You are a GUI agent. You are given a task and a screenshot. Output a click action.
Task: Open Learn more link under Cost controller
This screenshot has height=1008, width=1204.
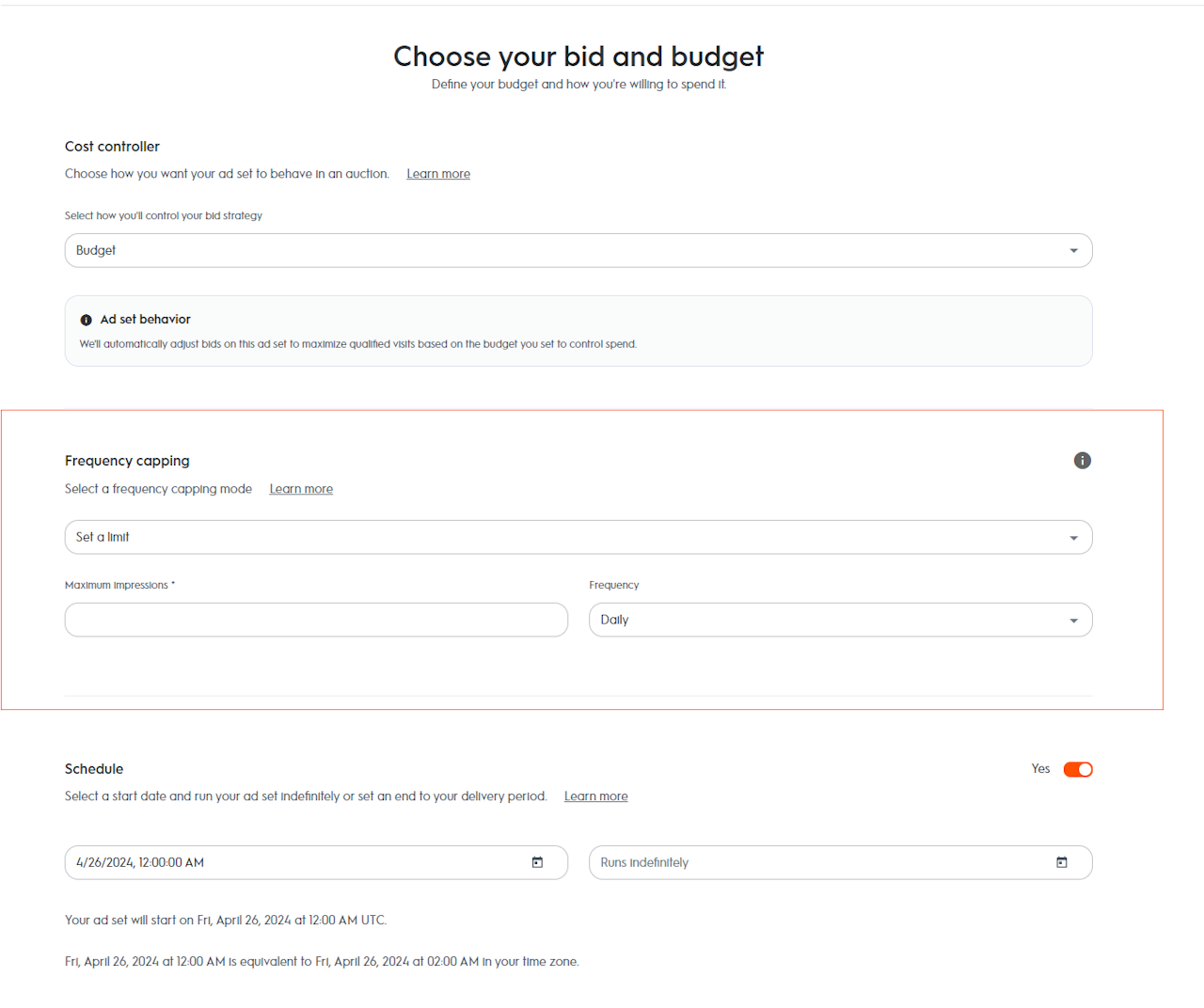click(x=438, y=174)
